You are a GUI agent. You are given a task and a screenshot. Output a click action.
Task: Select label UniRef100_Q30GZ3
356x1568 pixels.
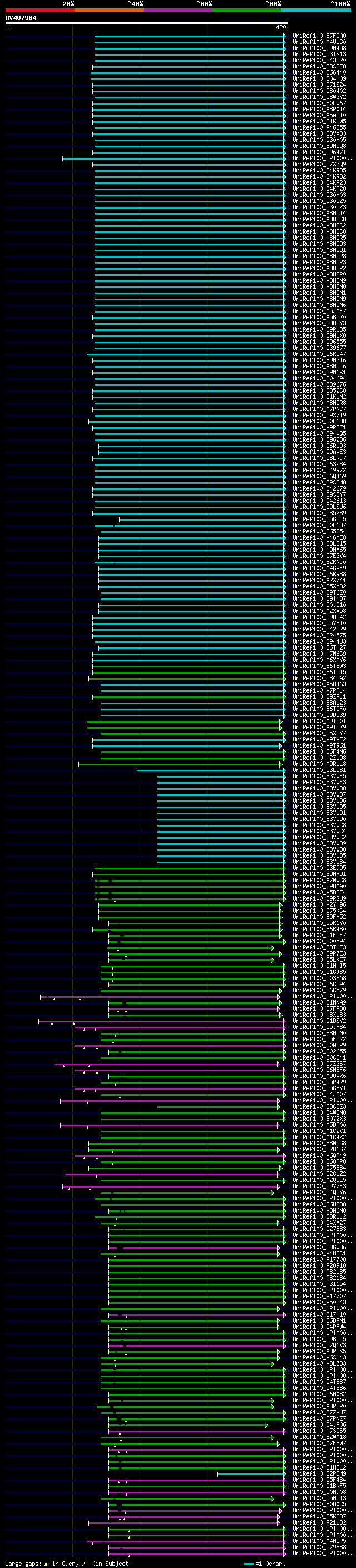319,207
